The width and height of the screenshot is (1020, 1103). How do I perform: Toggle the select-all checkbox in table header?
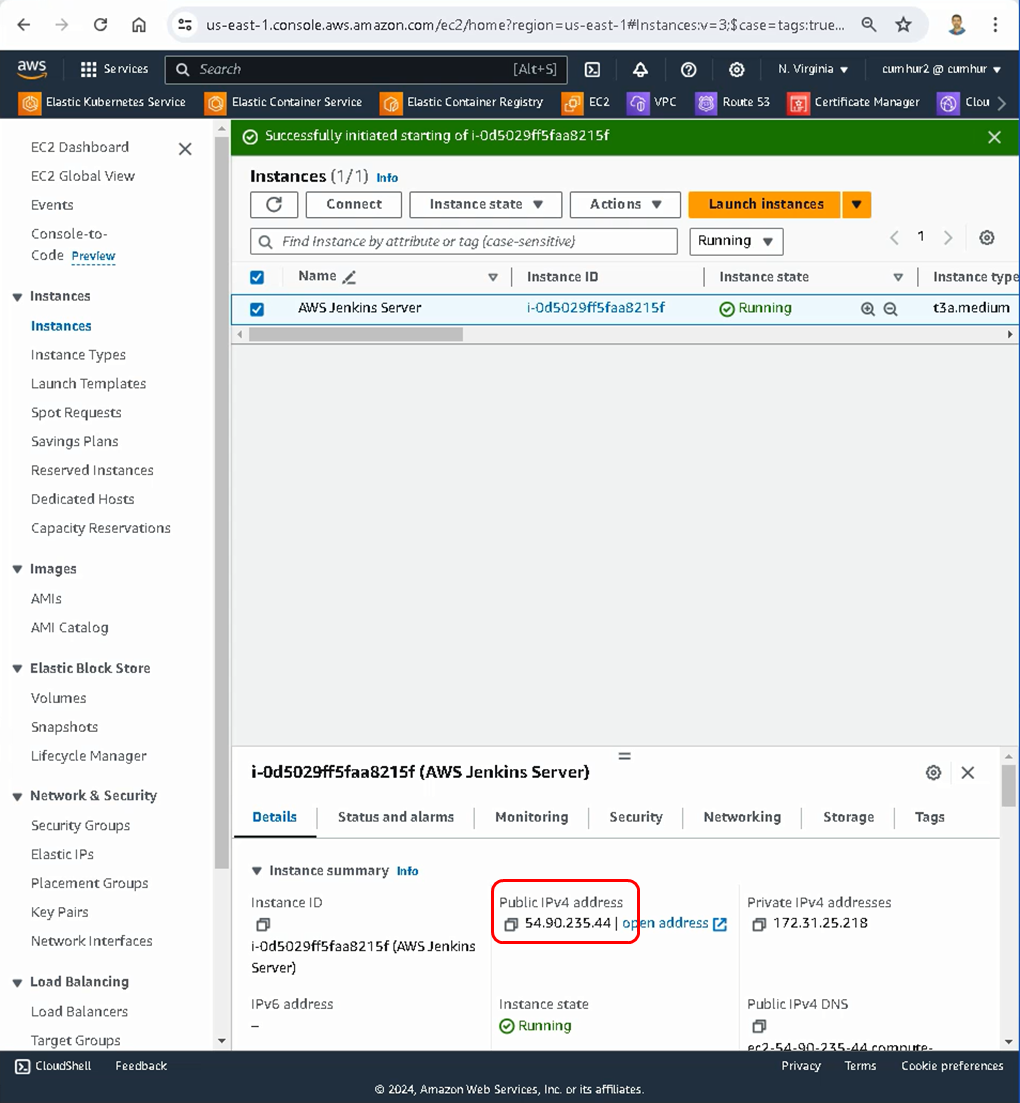pyautogui.click(x=257, y=277)
